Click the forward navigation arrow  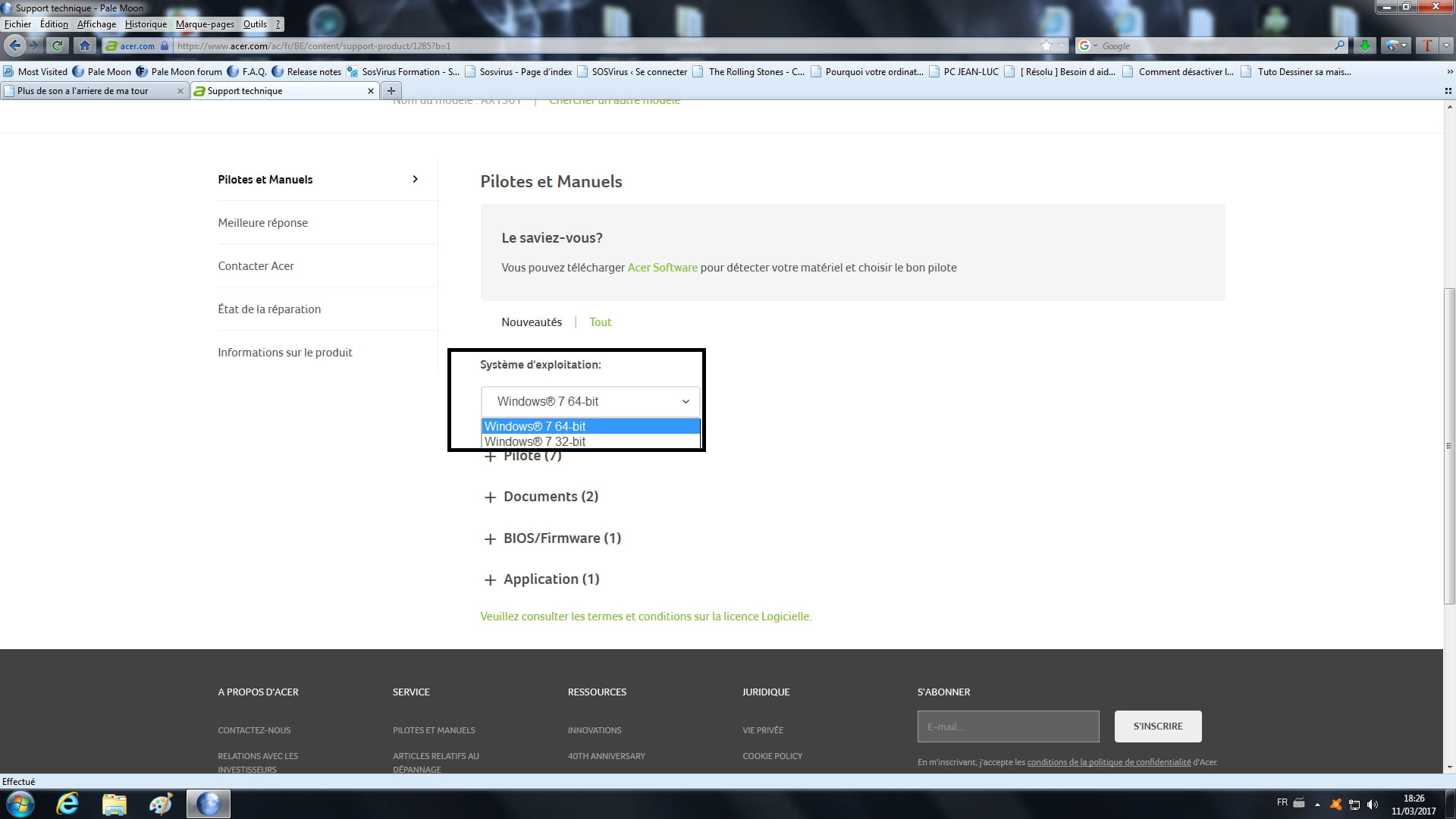click(x=33, y=45)
